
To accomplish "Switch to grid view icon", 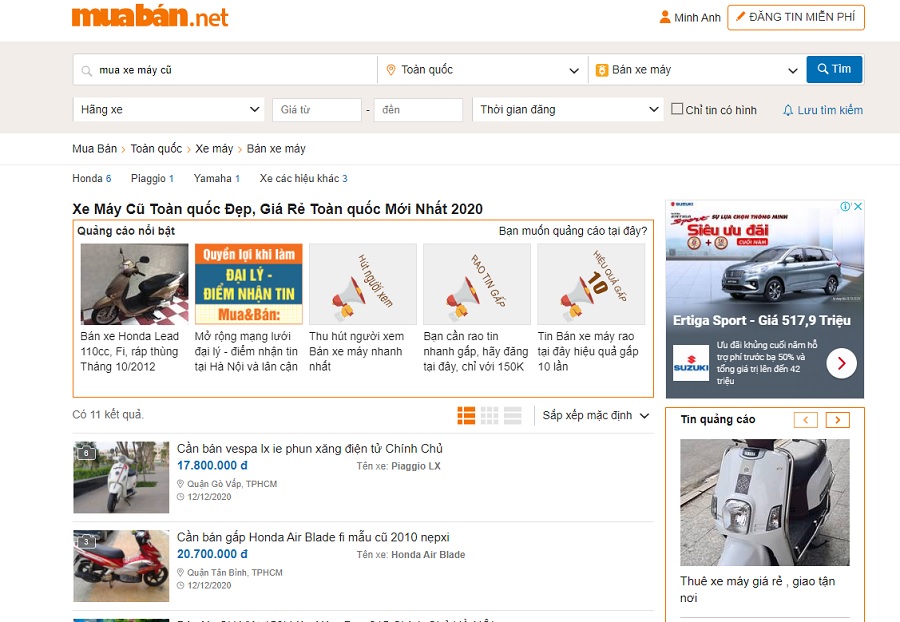I will 490,415.
